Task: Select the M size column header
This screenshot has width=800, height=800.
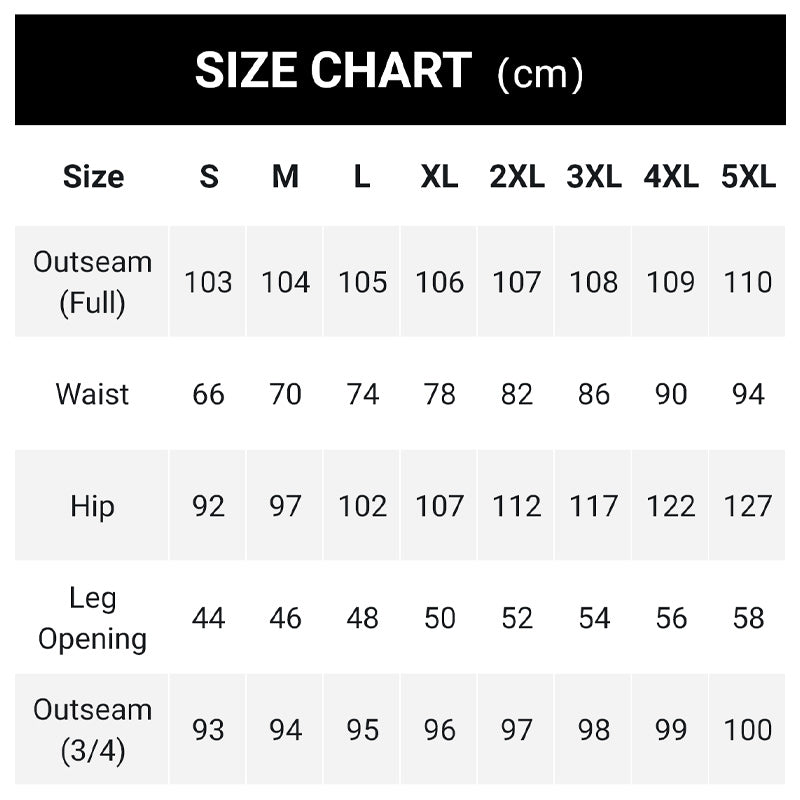Action: (285, 177)
